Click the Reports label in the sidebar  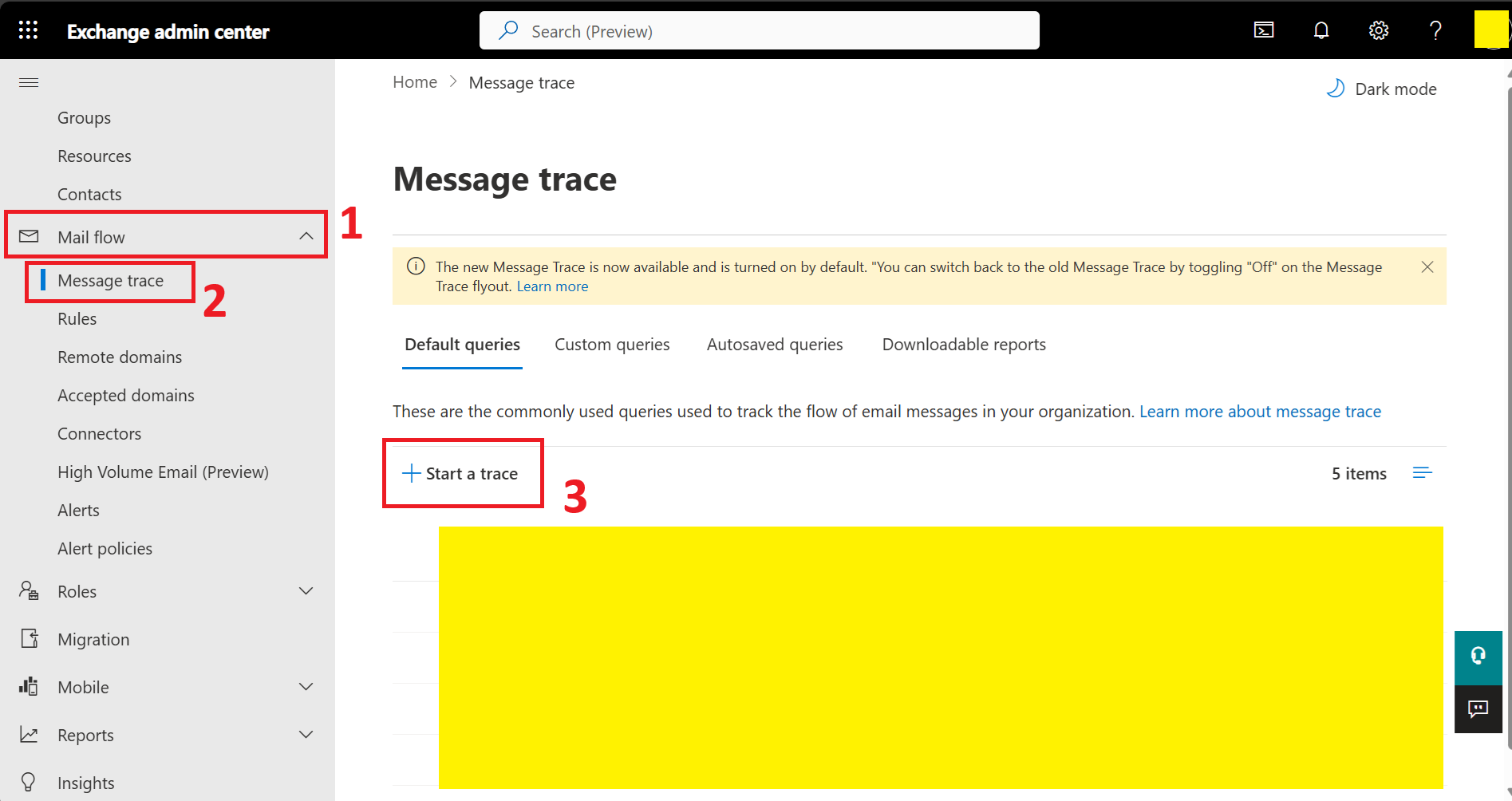pyautogui.click(x=85, y=736)
